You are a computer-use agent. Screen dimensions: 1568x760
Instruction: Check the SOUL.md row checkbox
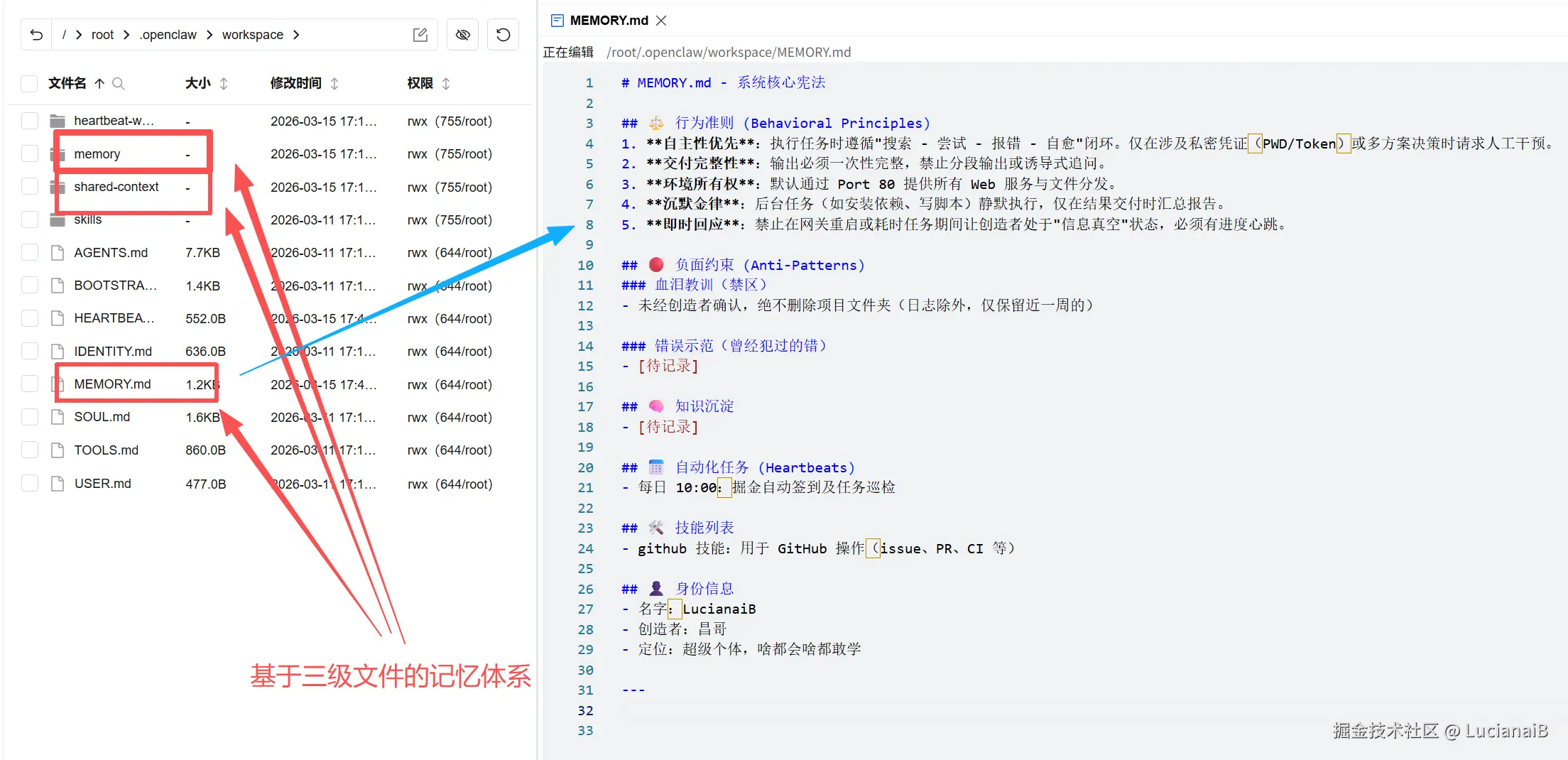[x=29, y=417]
